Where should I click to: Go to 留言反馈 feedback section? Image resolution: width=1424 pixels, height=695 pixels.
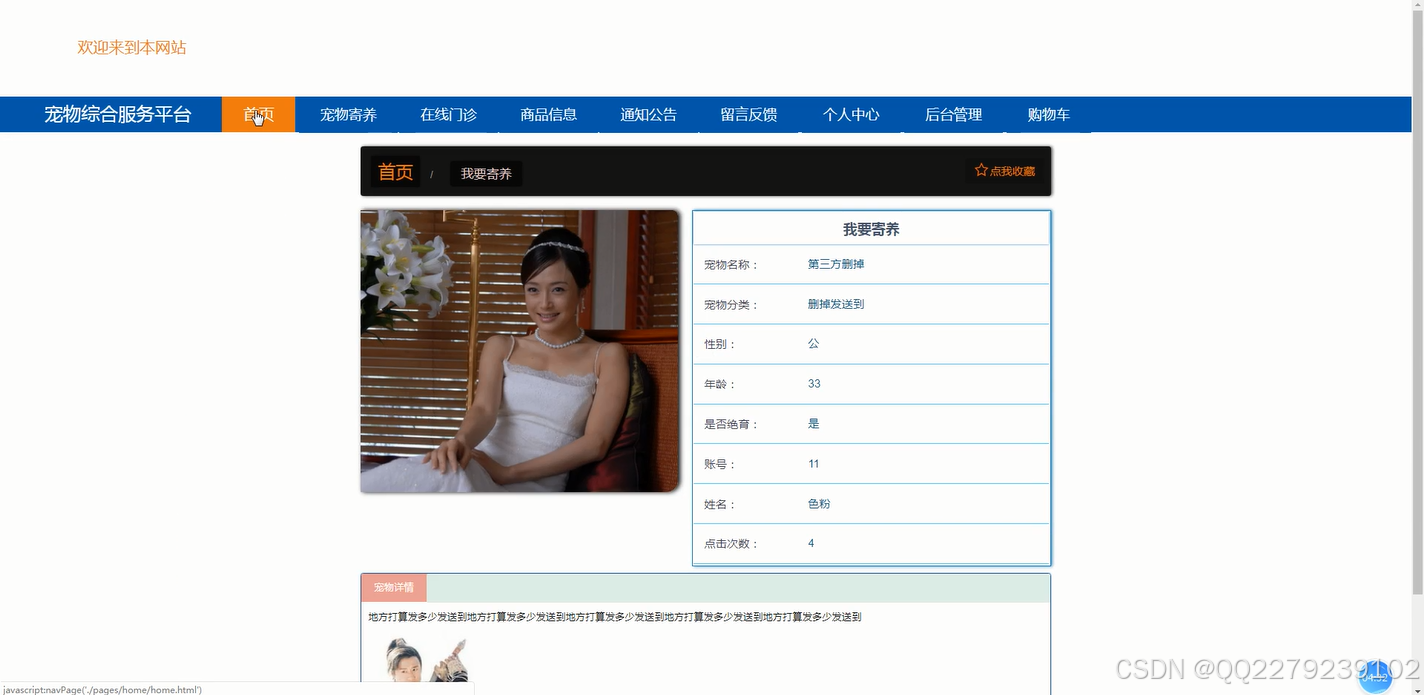click(748, 114)
